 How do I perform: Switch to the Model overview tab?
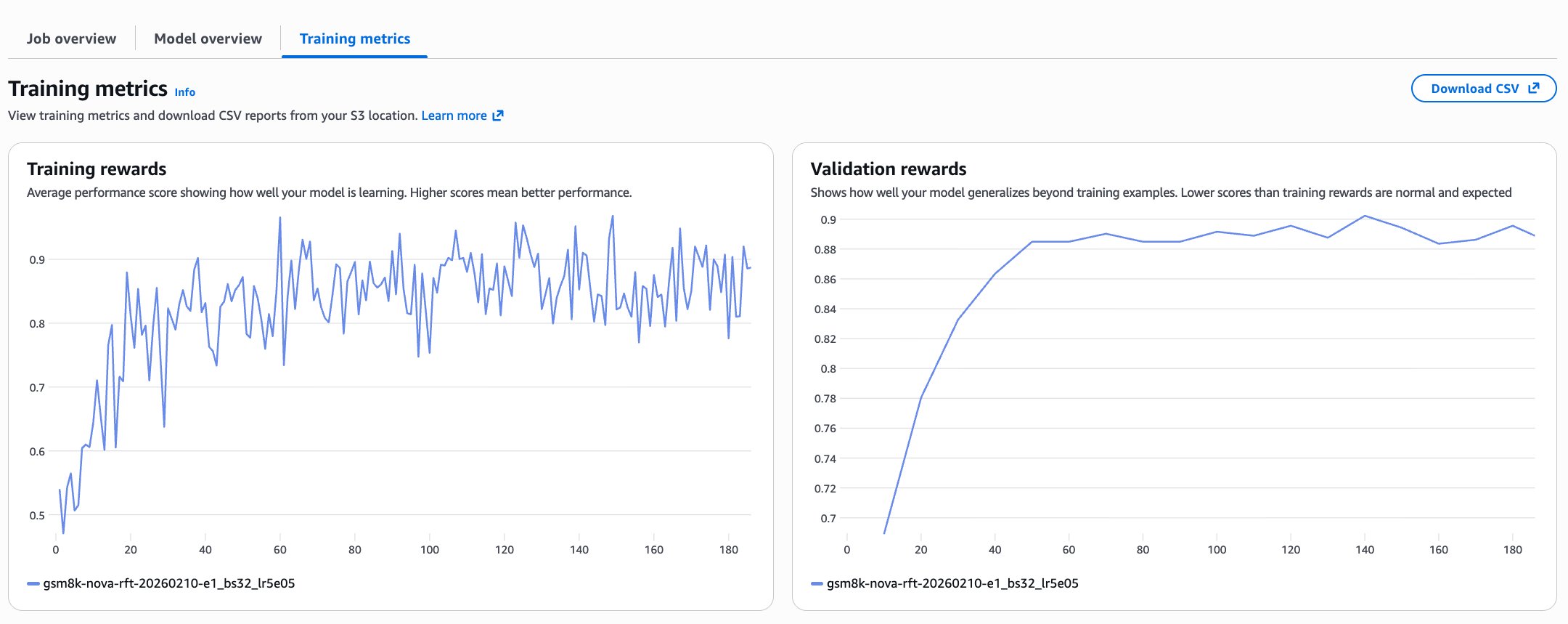(208, 39)
